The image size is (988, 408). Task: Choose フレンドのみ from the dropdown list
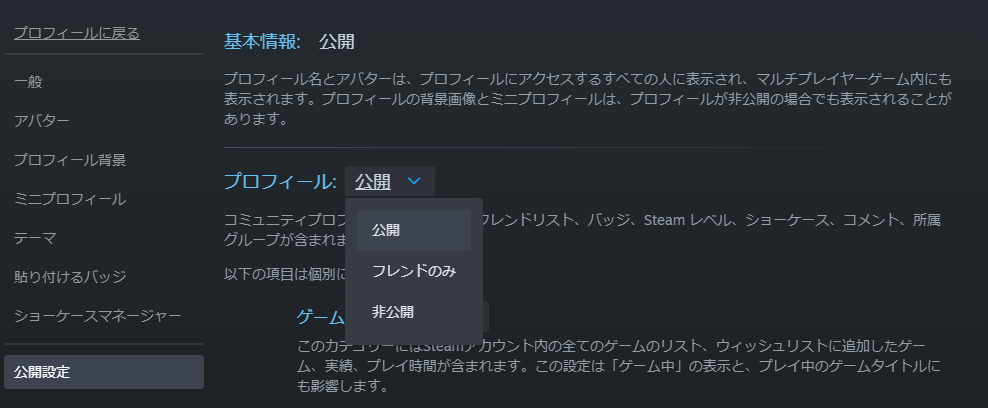pos(413,271)
